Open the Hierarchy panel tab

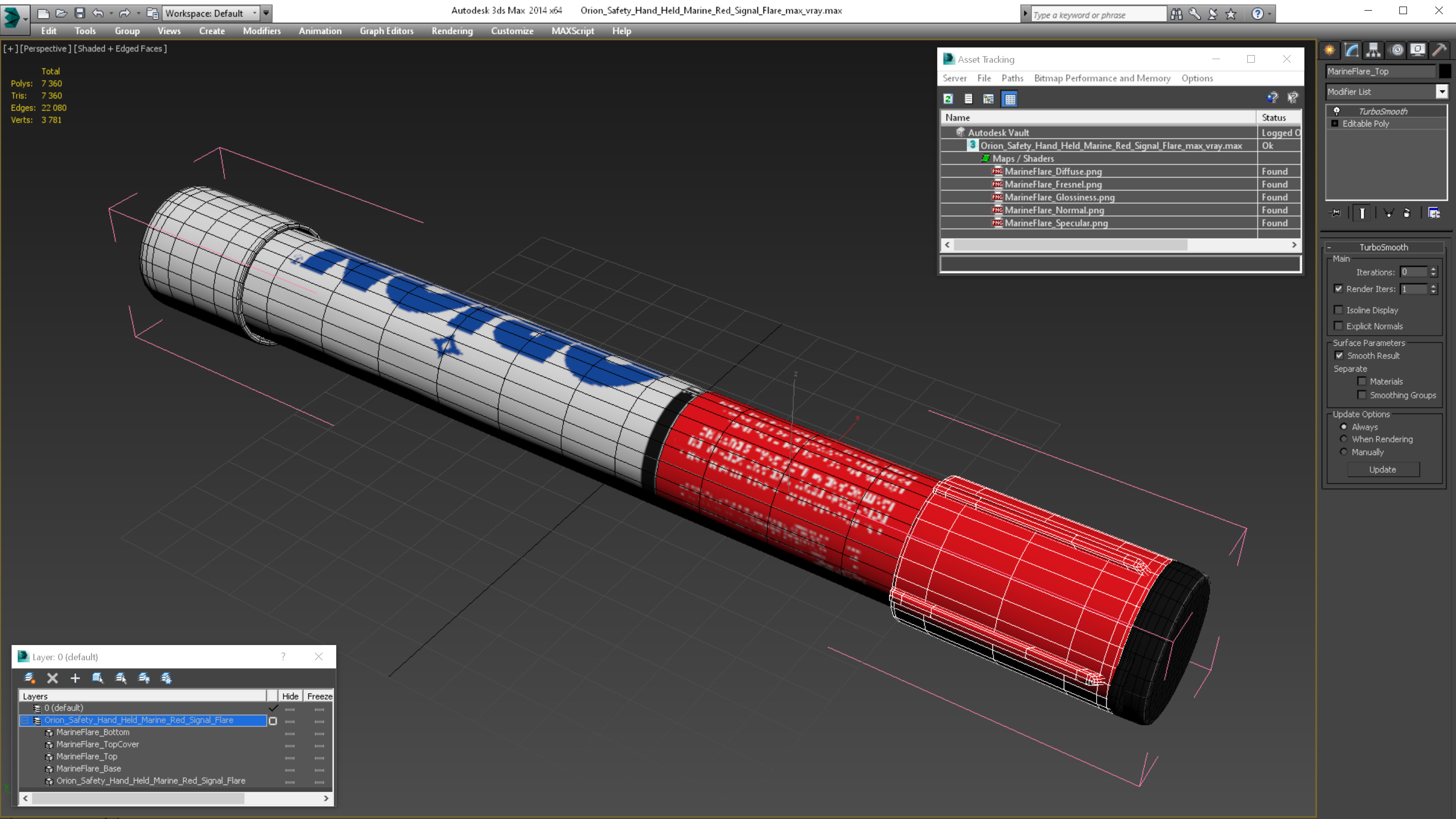[x=1374, y=51]
